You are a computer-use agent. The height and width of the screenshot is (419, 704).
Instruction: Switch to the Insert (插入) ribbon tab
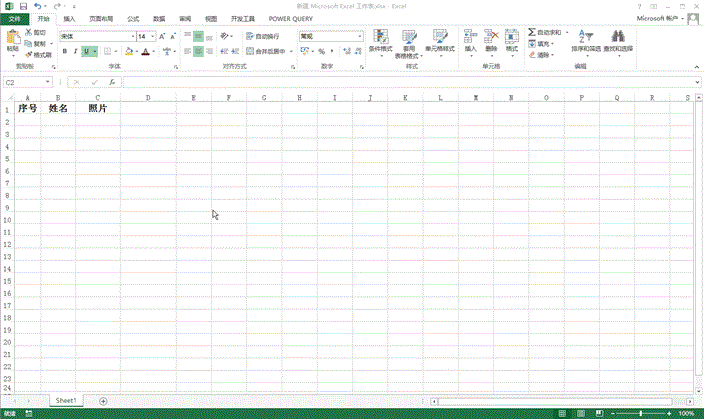tap(68, 18)
